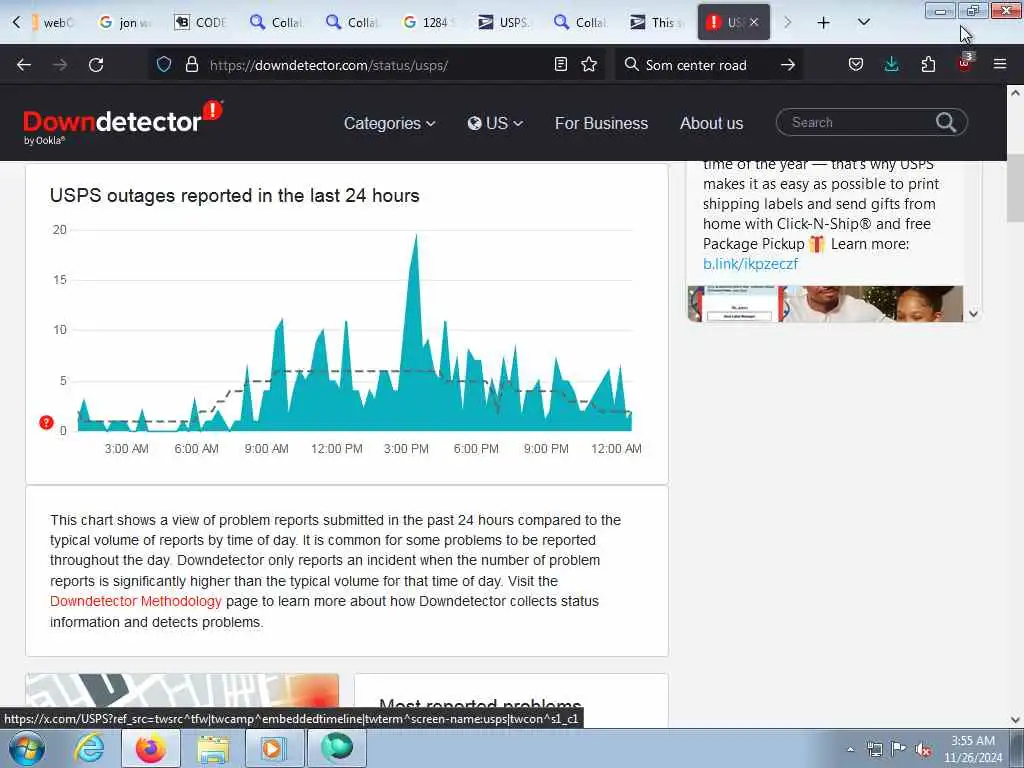Switch to the CODE tab
Screen dimensions: 1024x768
200,22
